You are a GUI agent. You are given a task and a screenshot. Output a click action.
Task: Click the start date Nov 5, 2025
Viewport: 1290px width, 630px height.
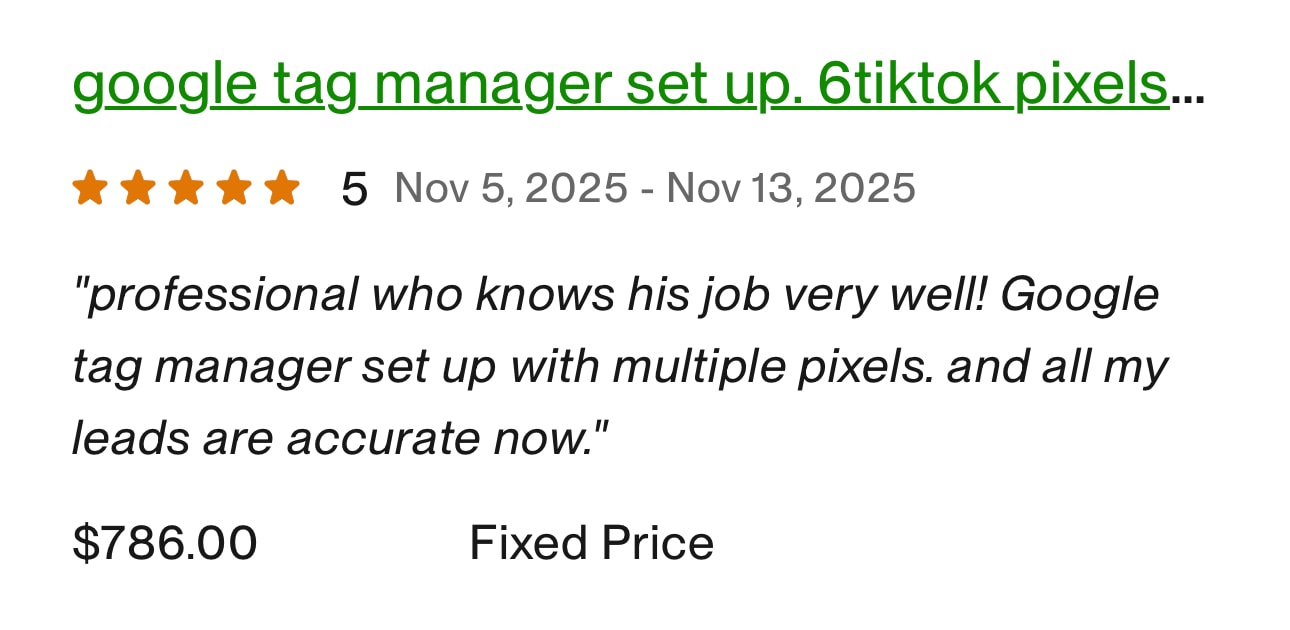(x=511, y=188)
